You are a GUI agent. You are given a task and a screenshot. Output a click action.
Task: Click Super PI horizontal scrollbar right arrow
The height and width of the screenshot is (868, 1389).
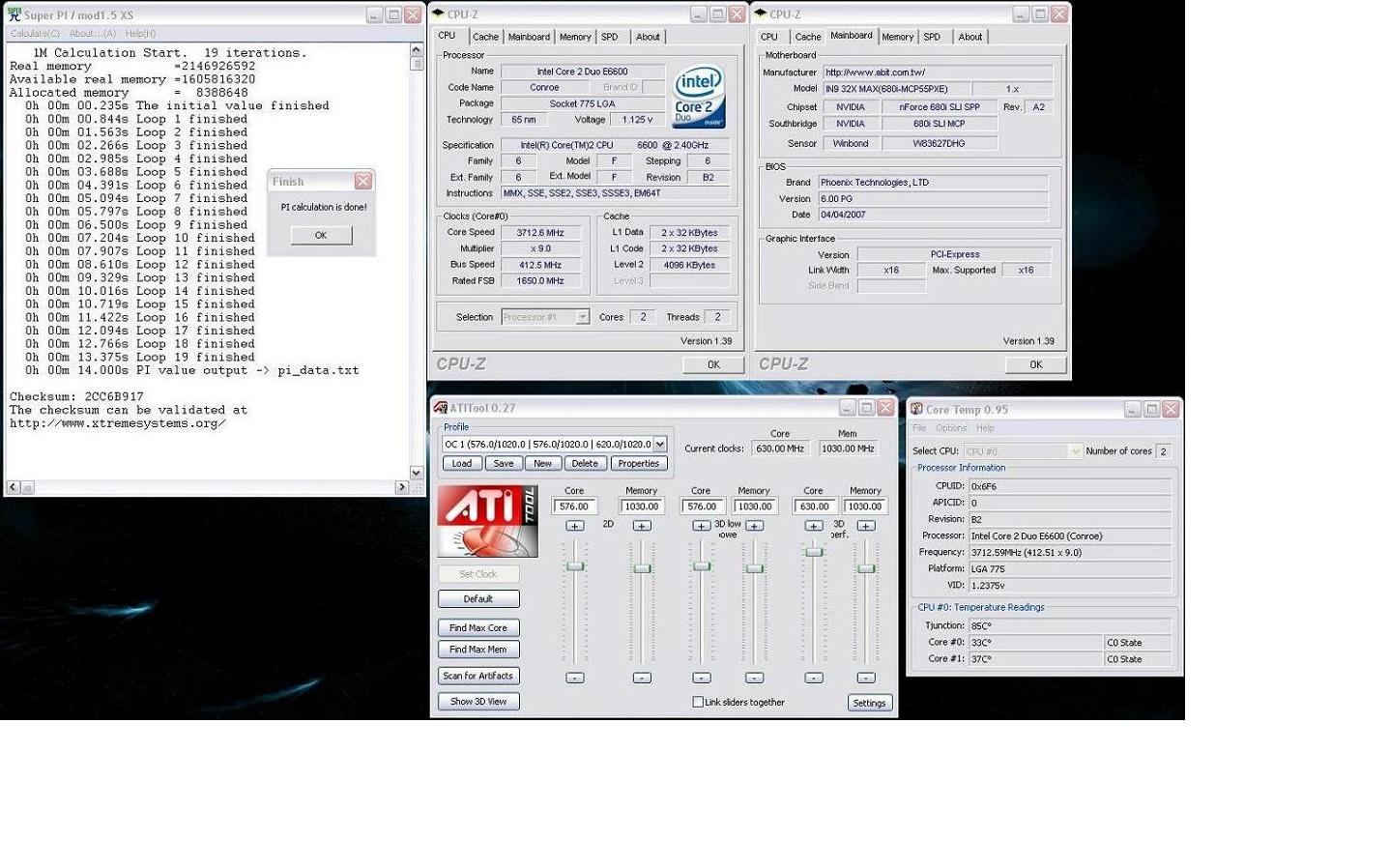coord(401,487)
